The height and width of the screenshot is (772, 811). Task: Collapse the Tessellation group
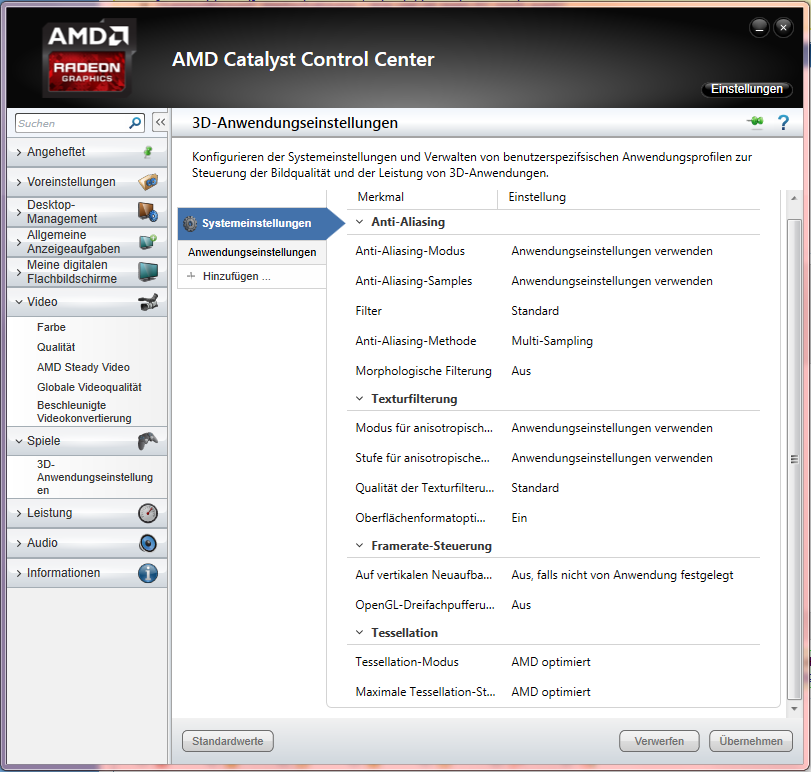click(359, 632)
